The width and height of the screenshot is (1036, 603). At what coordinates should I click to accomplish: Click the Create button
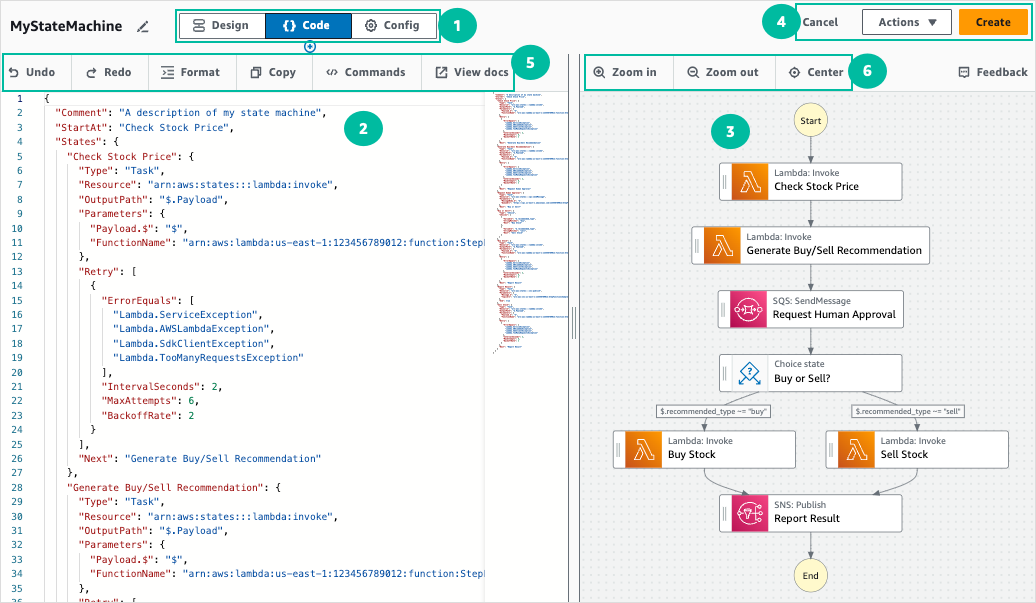(x=993, y=21)
